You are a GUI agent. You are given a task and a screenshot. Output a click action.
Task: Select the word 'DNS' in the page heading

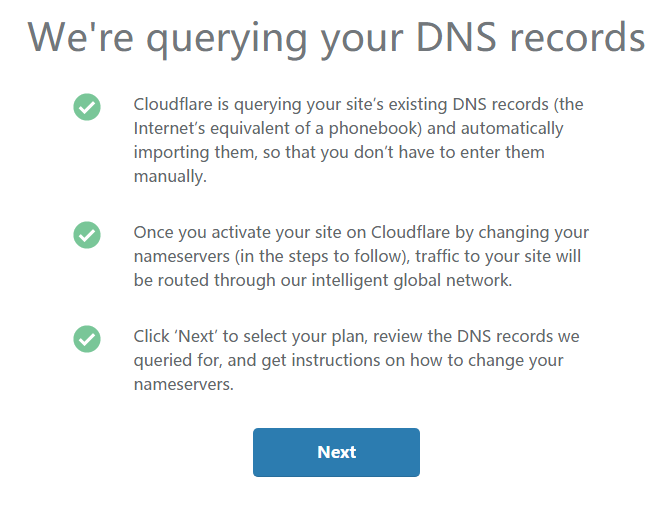tap(456, 37)
